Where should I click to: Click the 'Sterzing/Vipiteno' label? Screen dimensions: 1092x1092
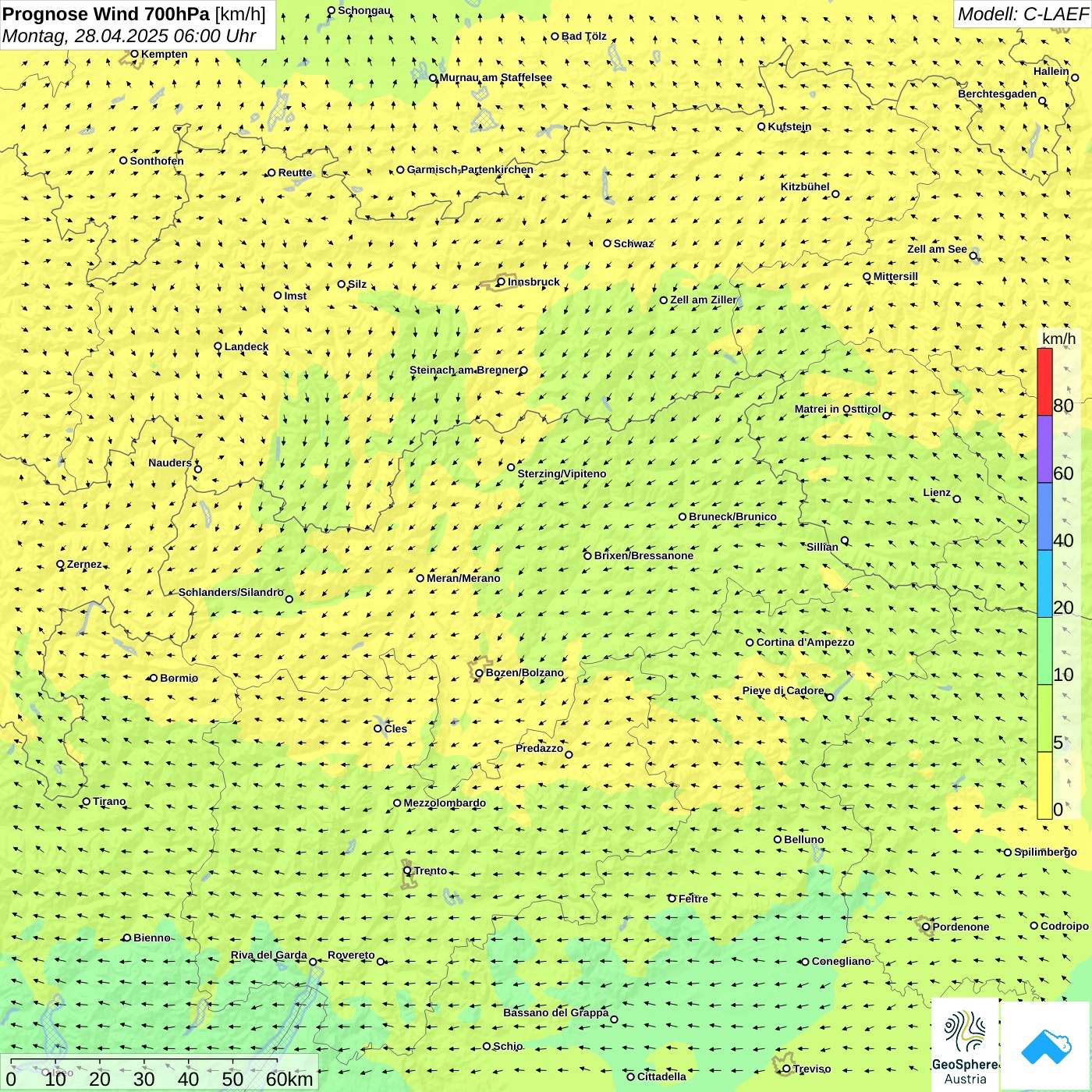pos(562,473)
